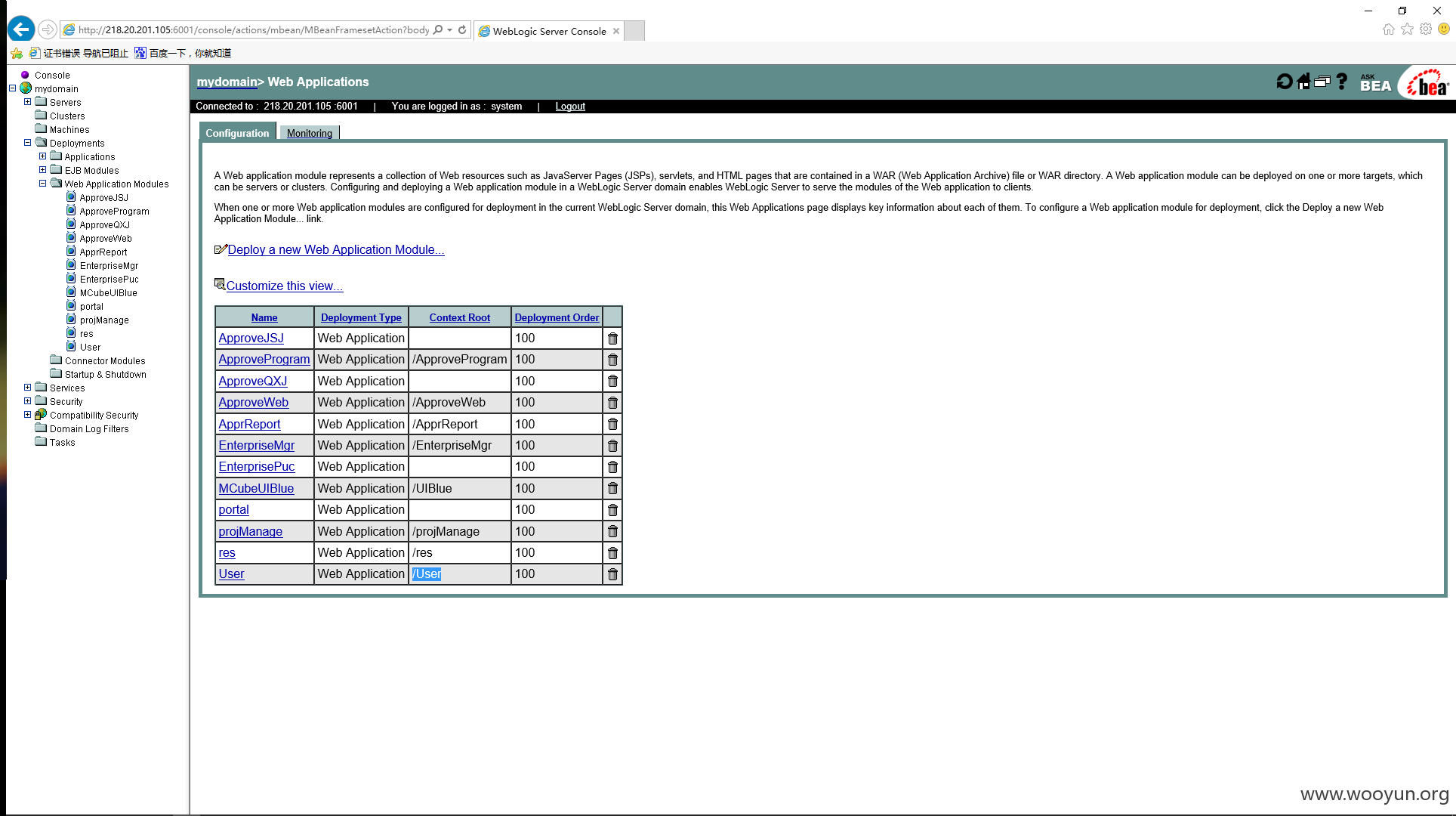Expand the Servers tree node
Image resolution: width=1456 pixels, height=816 pixels.
pos(28,102)
